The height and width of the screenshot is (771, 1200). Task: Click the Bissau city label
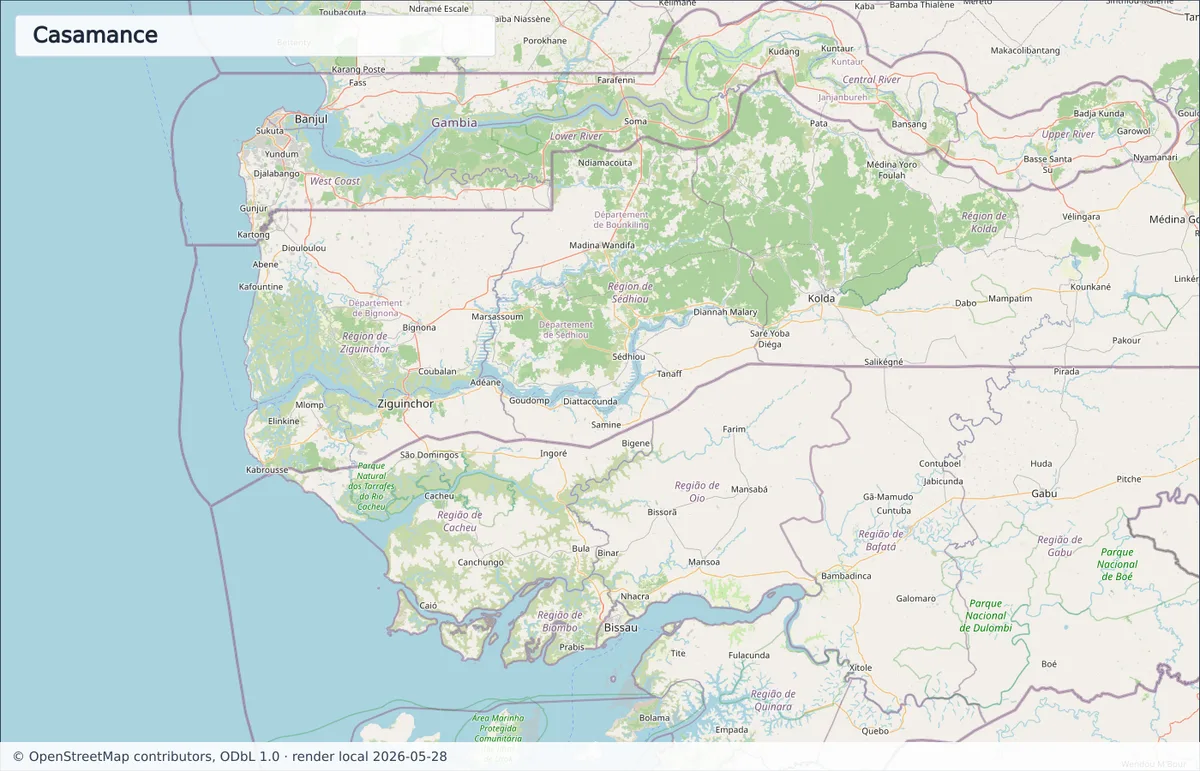pyautogui.click(x=621, y=627)
